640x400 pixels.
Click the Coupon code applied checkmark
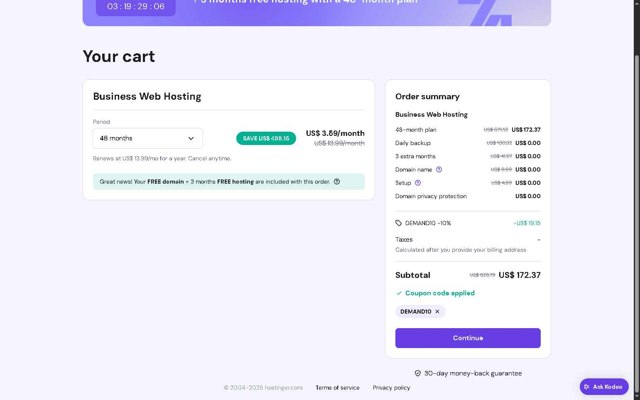click(399, 293)
